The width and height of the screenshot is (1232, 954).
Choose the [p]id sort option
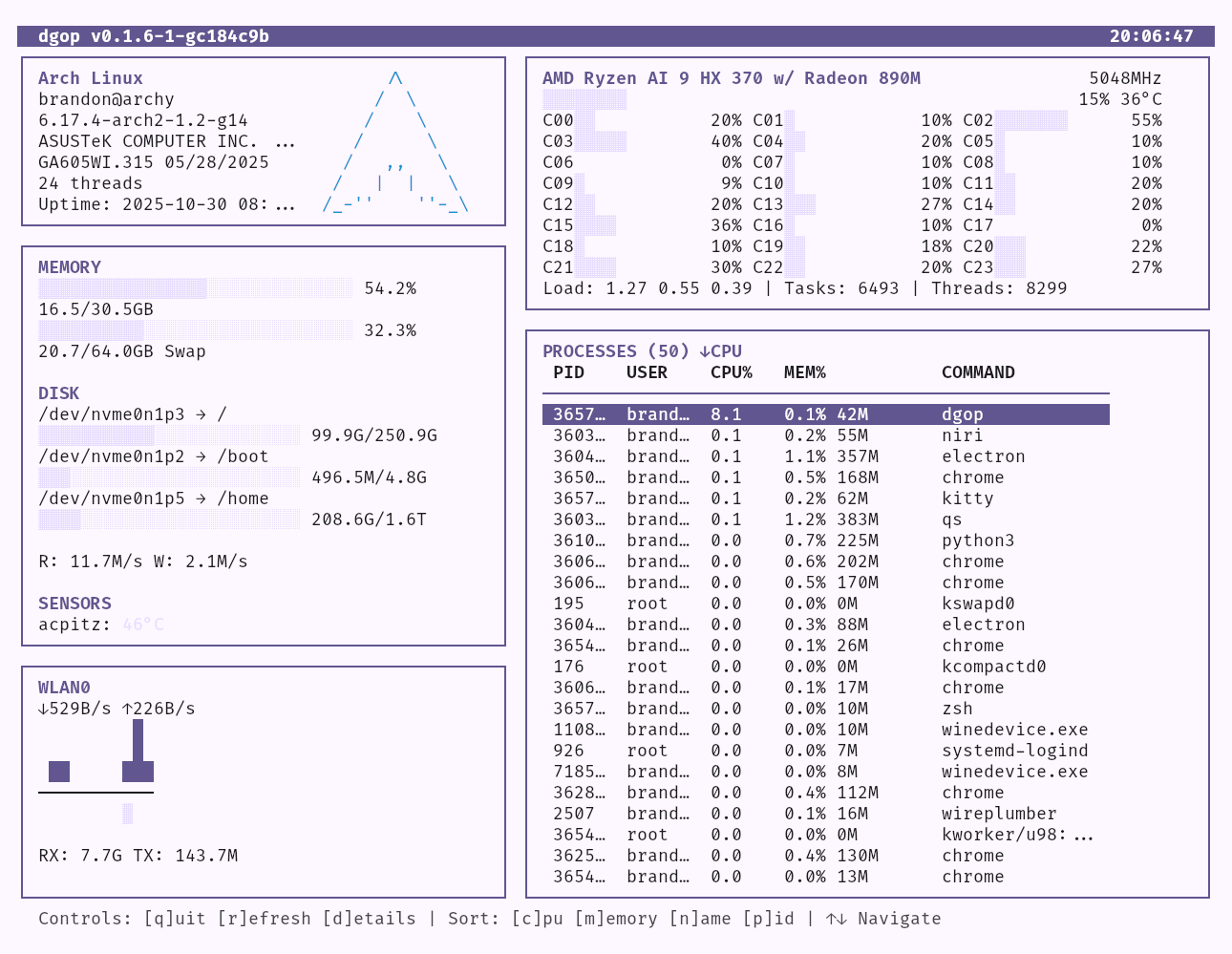click(768, 919)
